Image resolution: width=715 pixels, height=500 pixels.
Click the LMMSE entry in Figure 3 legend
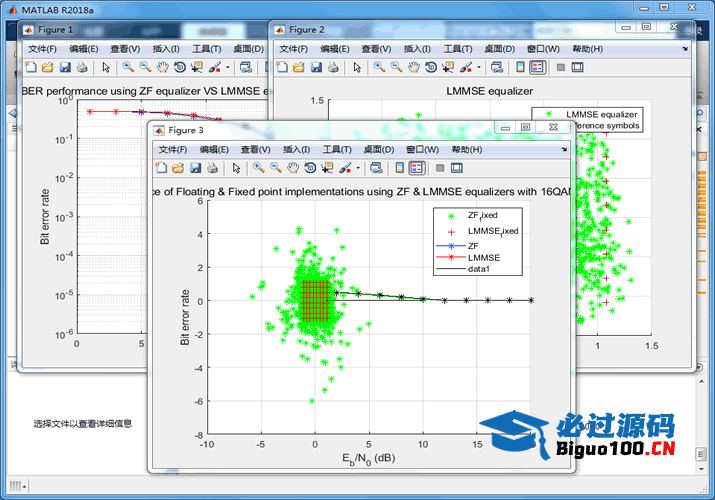[484, 257]
